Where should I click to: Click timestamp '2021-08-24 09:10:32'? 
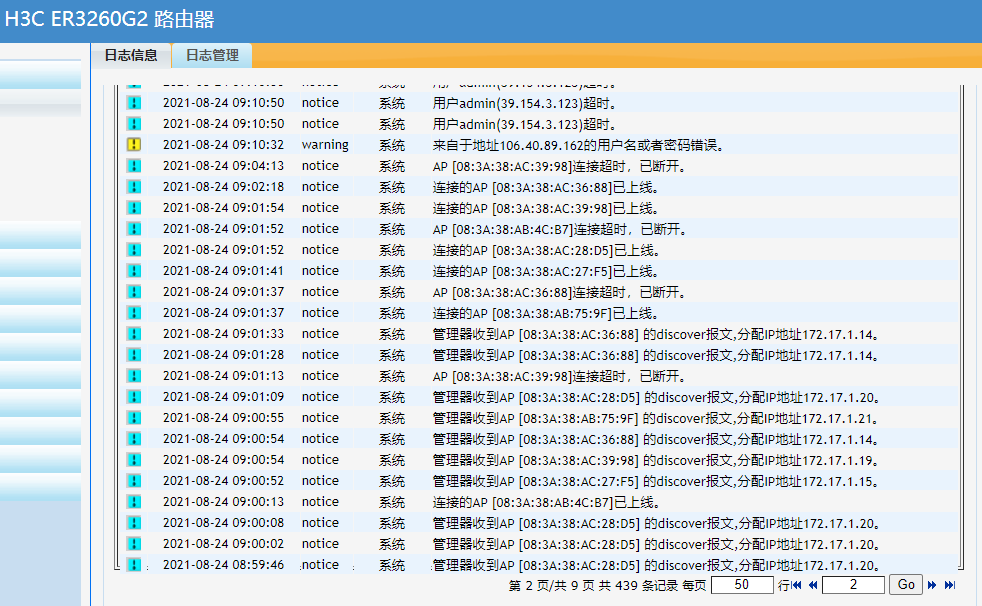coord(224,145)
